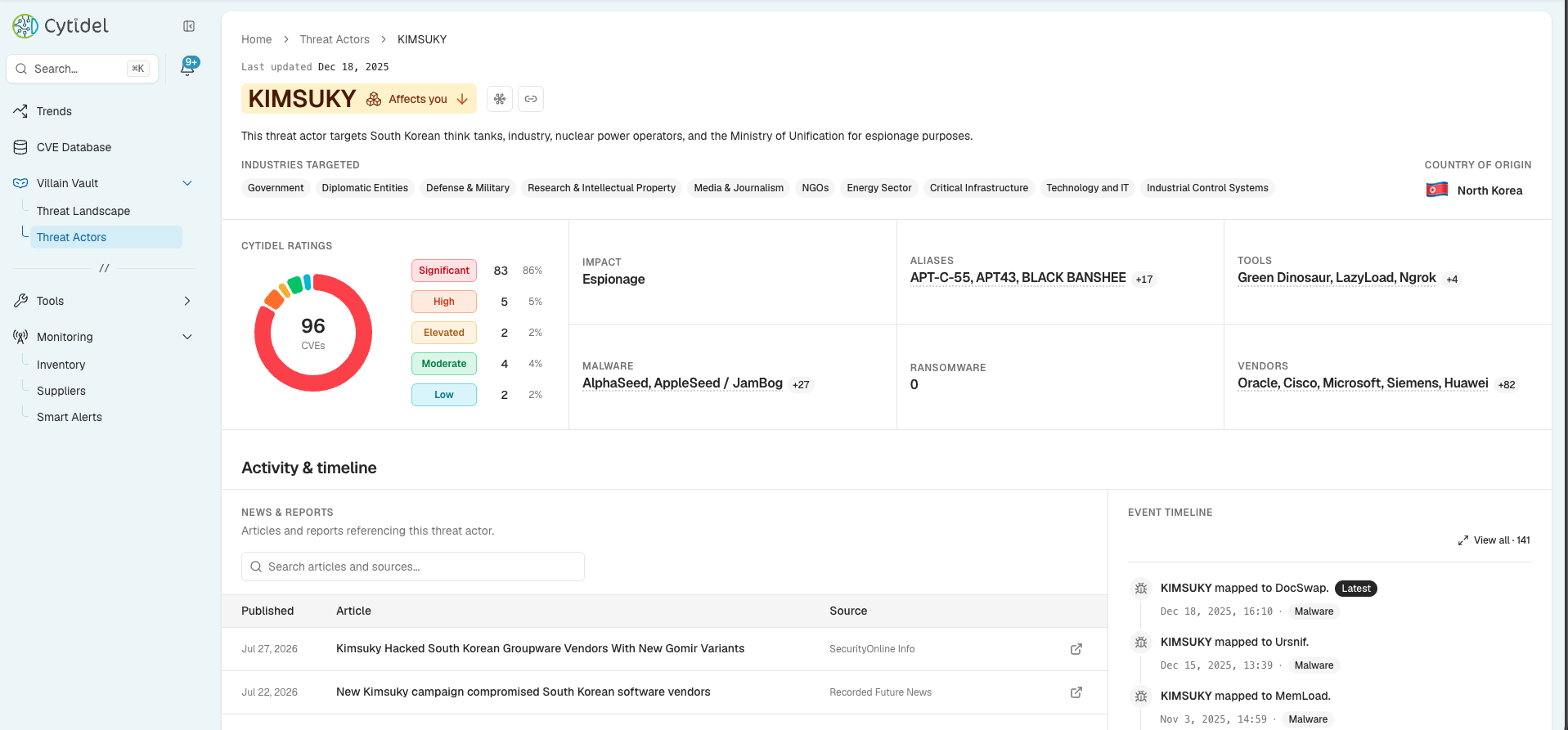Collapse the Villain Vault section chevron
Screen dimensions: 1568x730
[187, 183]
